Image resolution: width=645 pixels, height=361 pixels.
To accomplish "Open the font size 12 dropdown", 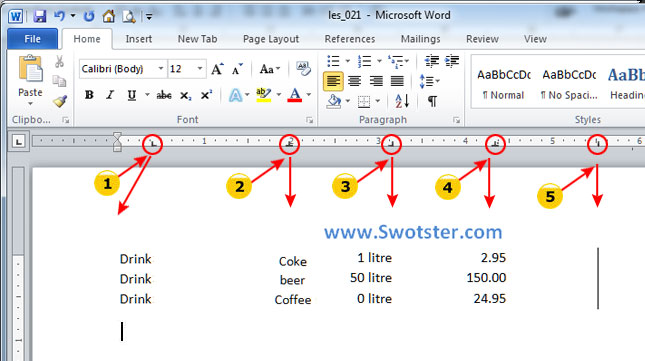I will (x=200, y=69).
